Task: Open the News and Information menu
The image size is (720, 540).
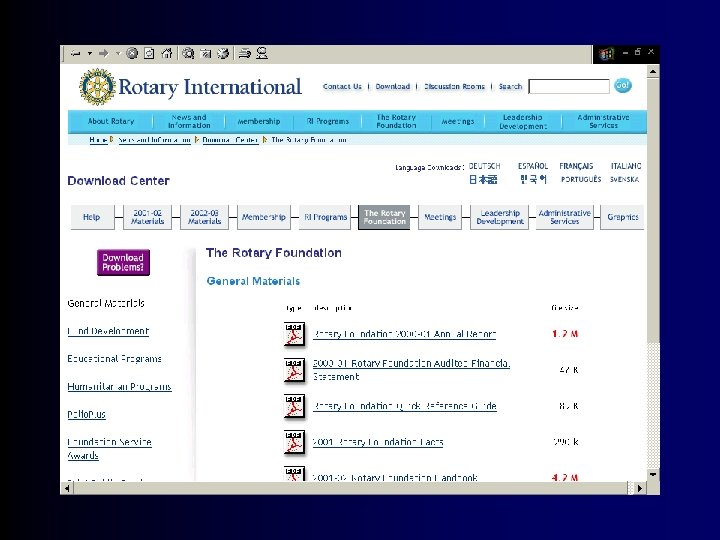Action: click(189, 121)
